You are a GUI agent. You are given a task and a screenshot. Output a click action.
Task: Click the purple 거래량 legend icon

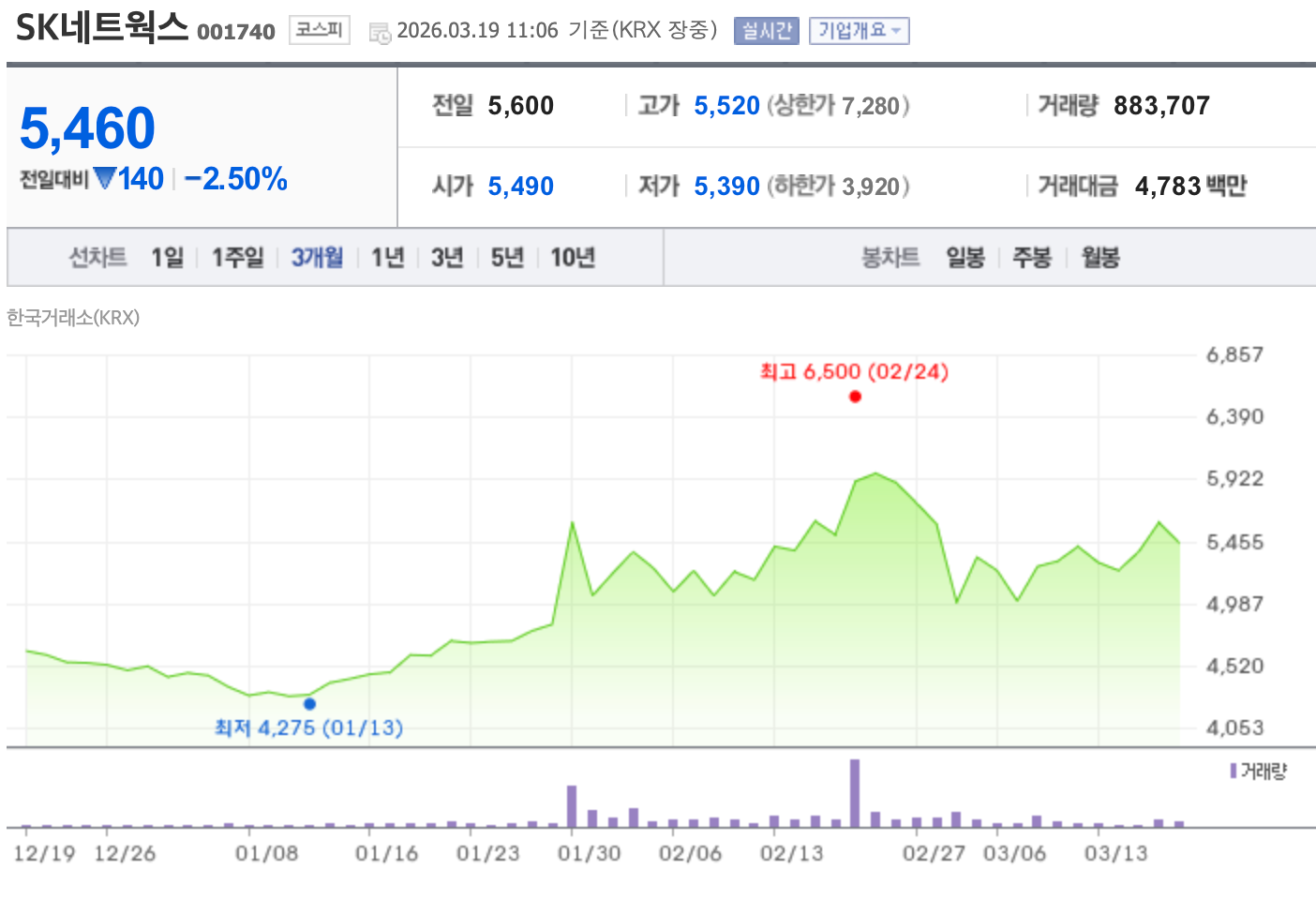pos(1234,771)
